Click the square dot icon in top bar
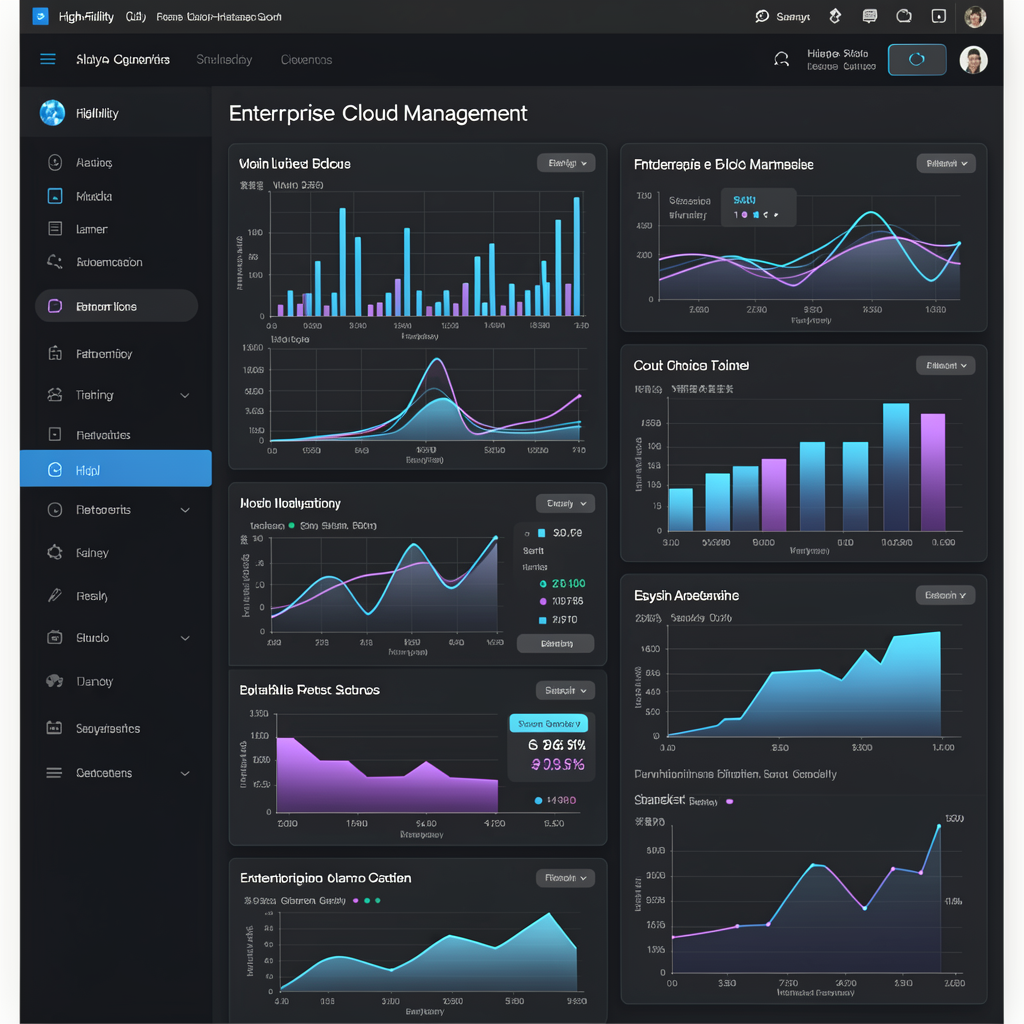 pos(938,16)
